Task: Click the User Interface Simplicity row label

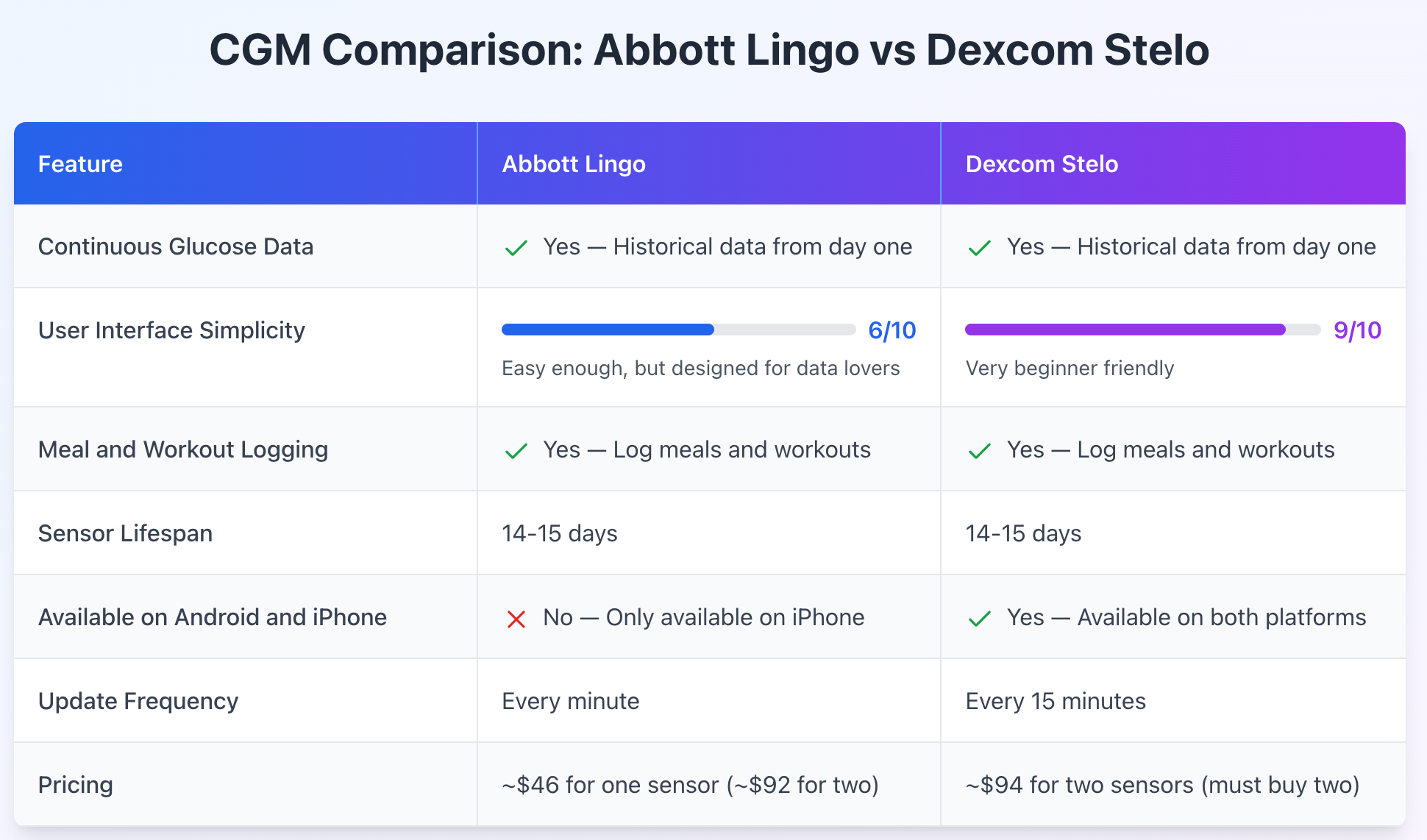Action: coord(171,330)
